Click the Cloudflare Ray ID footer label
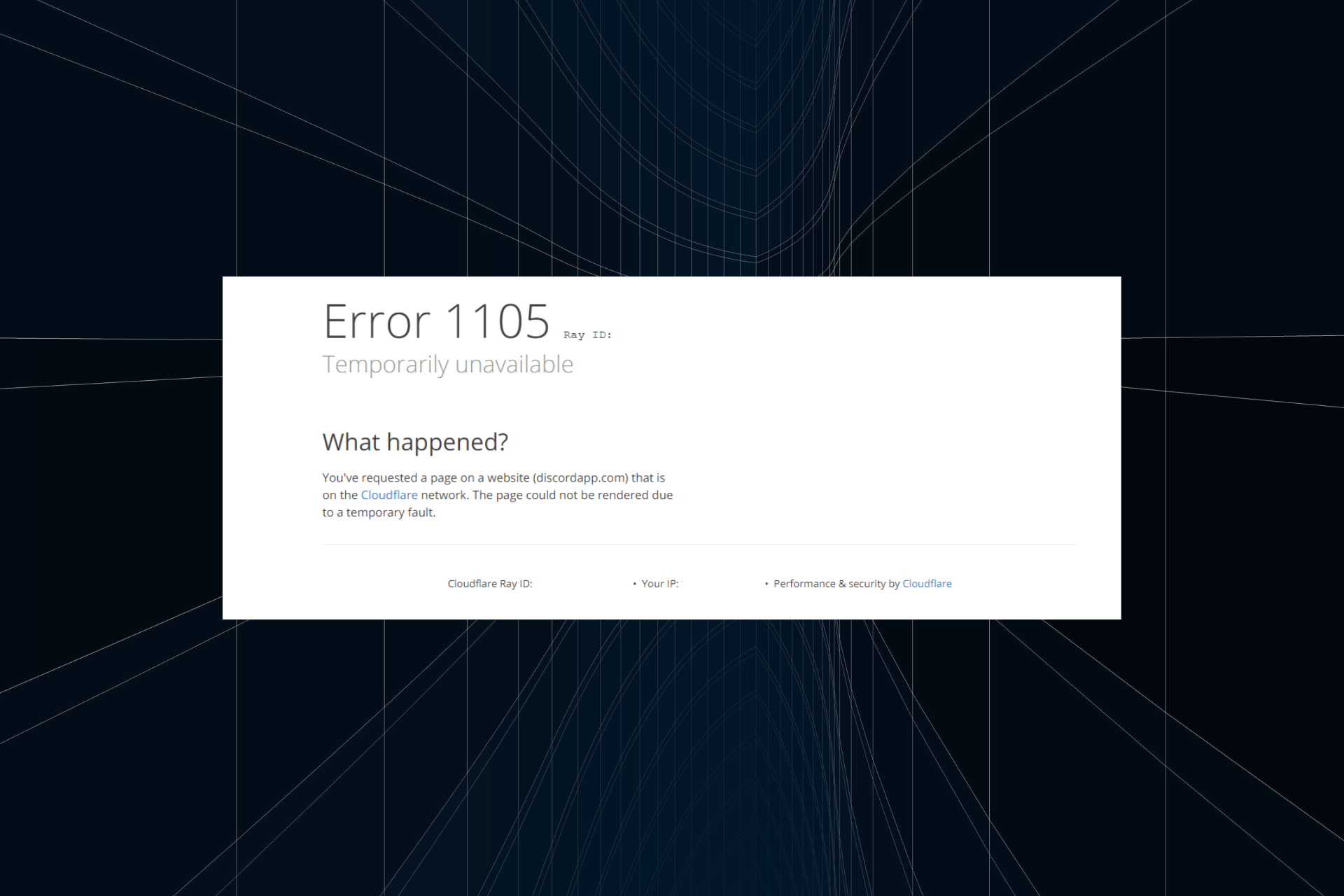The height and width of the screenshot is (896, 1344). pyautogui.click(x=490, y=584)
